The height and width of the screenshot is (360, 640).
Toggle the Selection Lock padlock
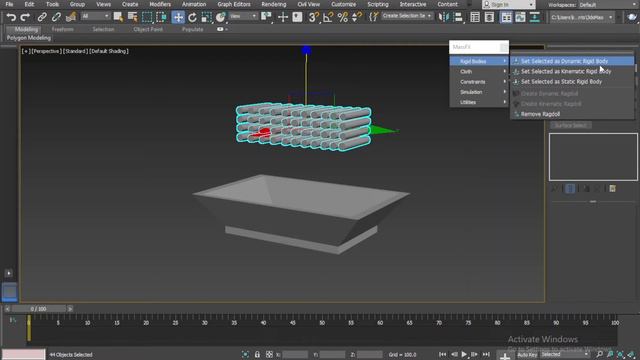click(x=257, y=354)
